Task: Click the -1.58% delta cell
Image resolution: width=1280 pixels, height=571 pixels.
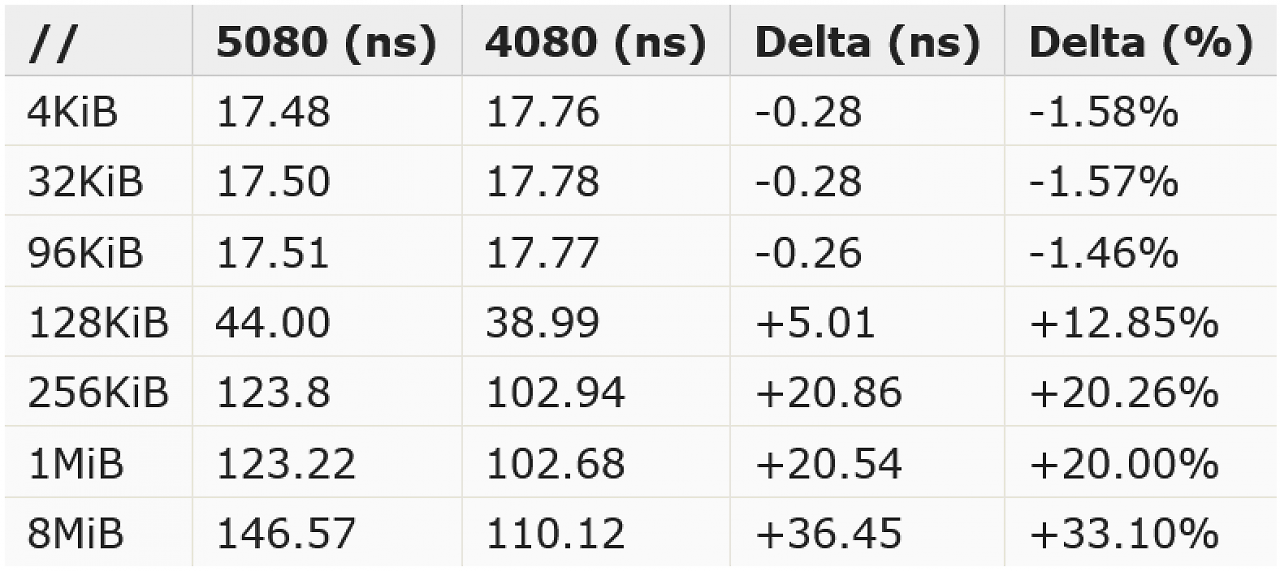Action: [1140, 111]
